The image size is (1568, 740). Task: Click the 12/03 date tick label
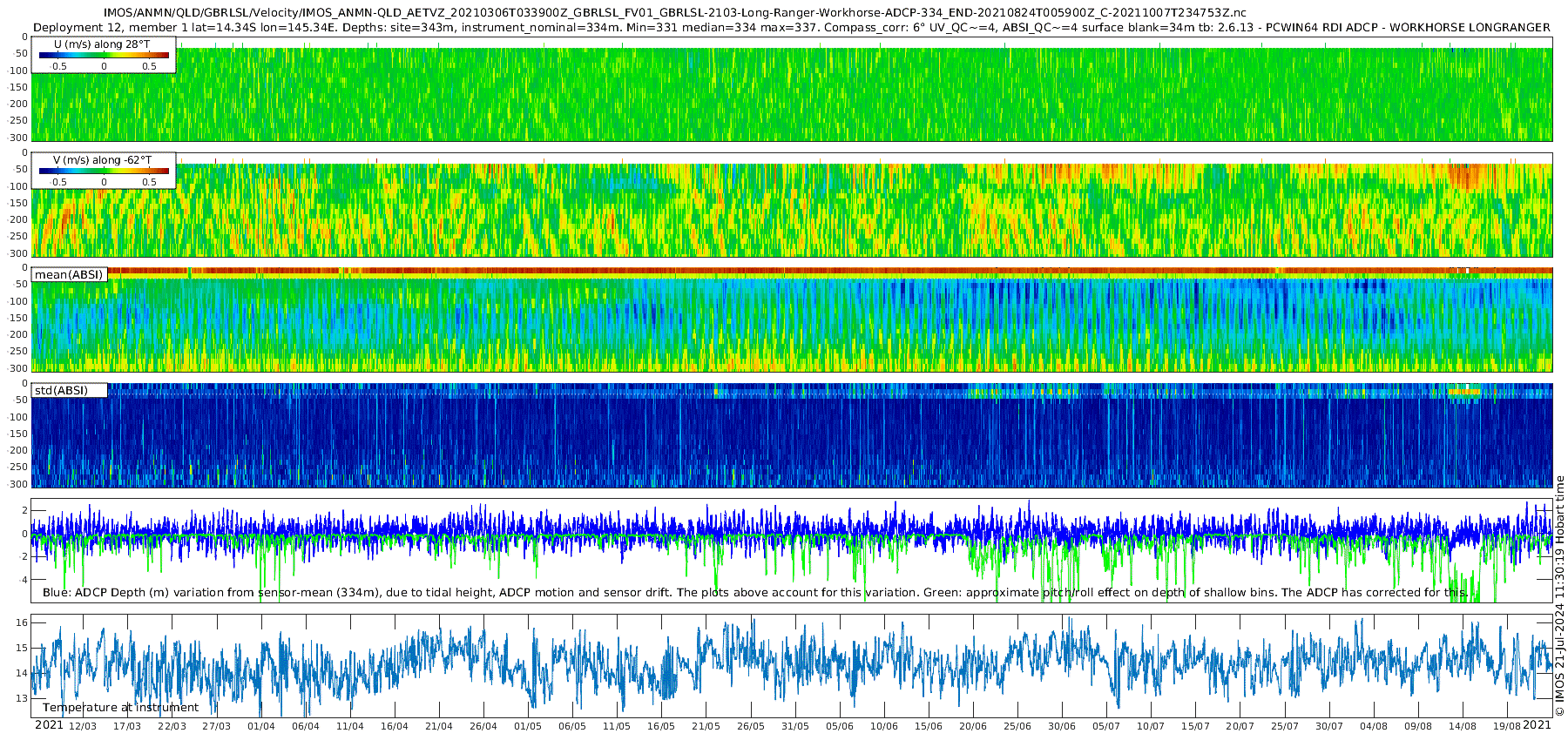(83, 726)
